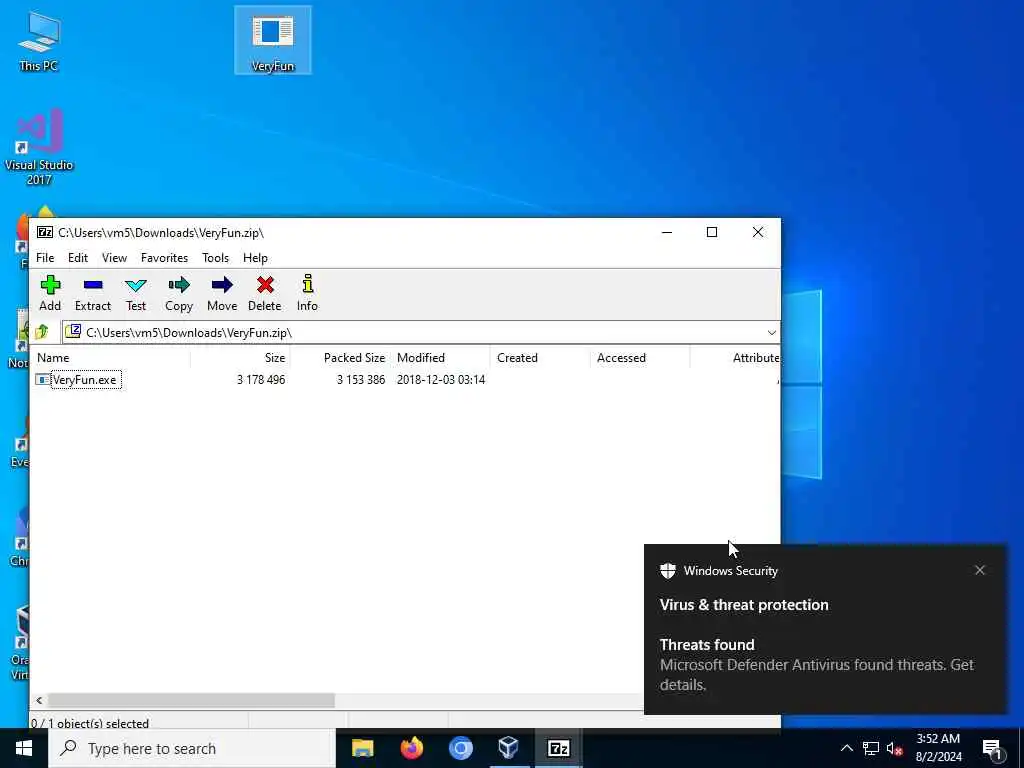Open the Favorites menu
Image resolution: width=1024 pixels, height=768 pixels.
click(x=164, y=258)
